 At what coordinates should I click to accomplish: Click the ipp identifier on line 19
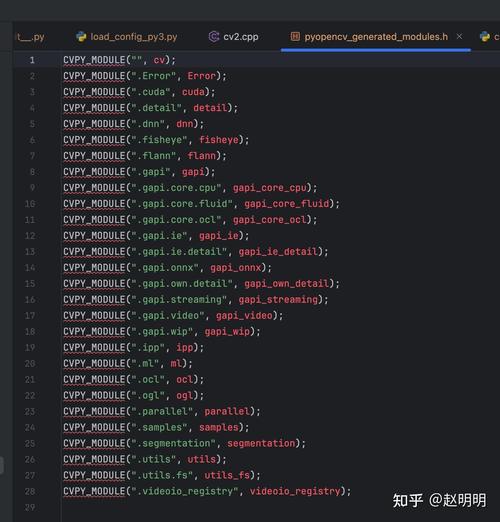185,348
